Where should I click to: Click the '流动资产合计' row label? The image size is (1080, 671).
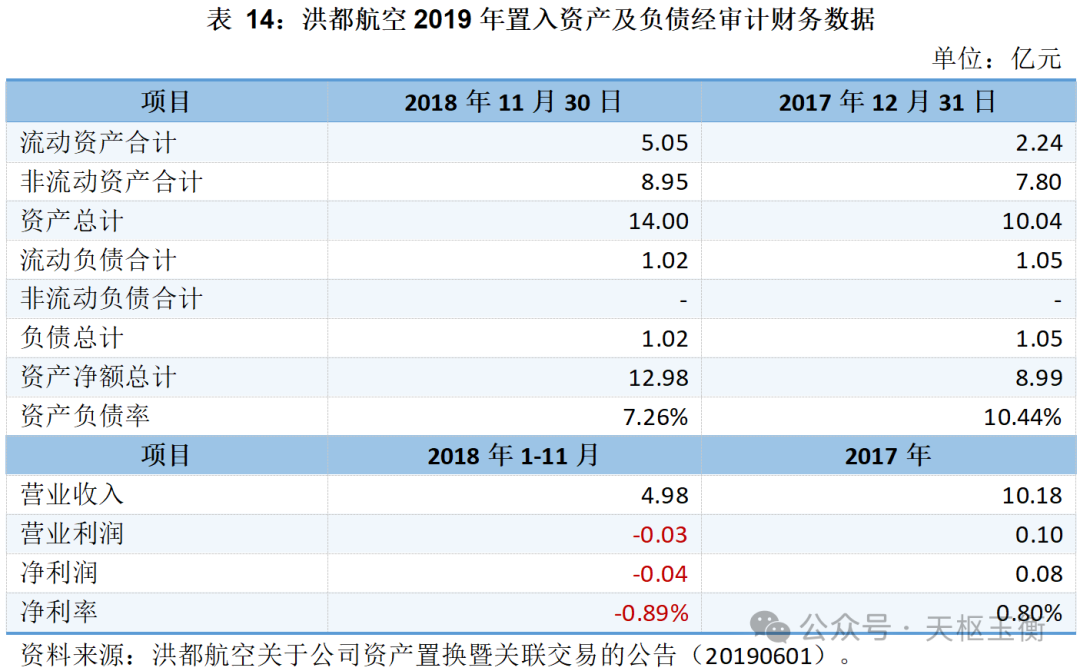[x=98, y=143]
